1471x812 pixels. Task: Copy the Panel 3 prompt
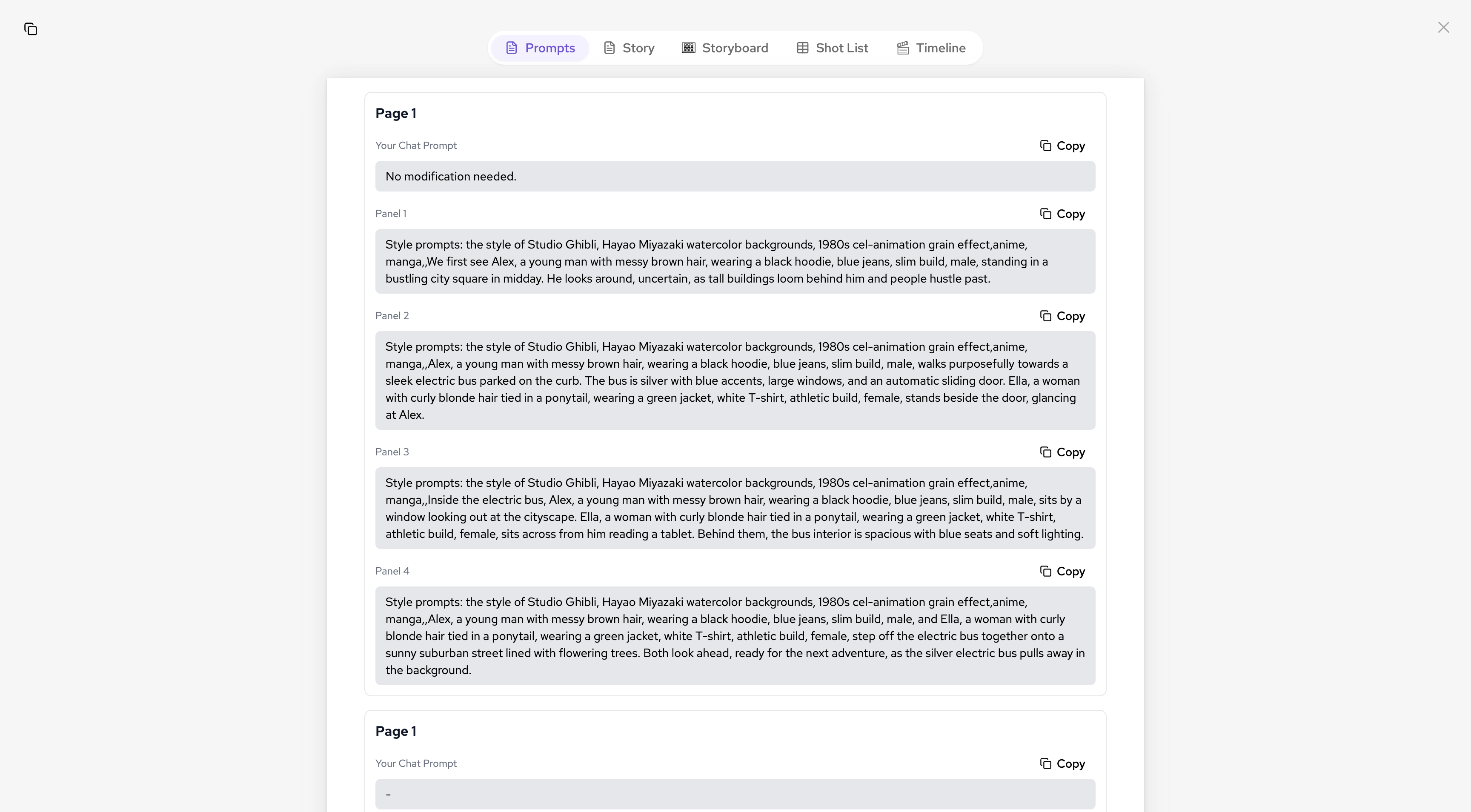click(1062, 452)
